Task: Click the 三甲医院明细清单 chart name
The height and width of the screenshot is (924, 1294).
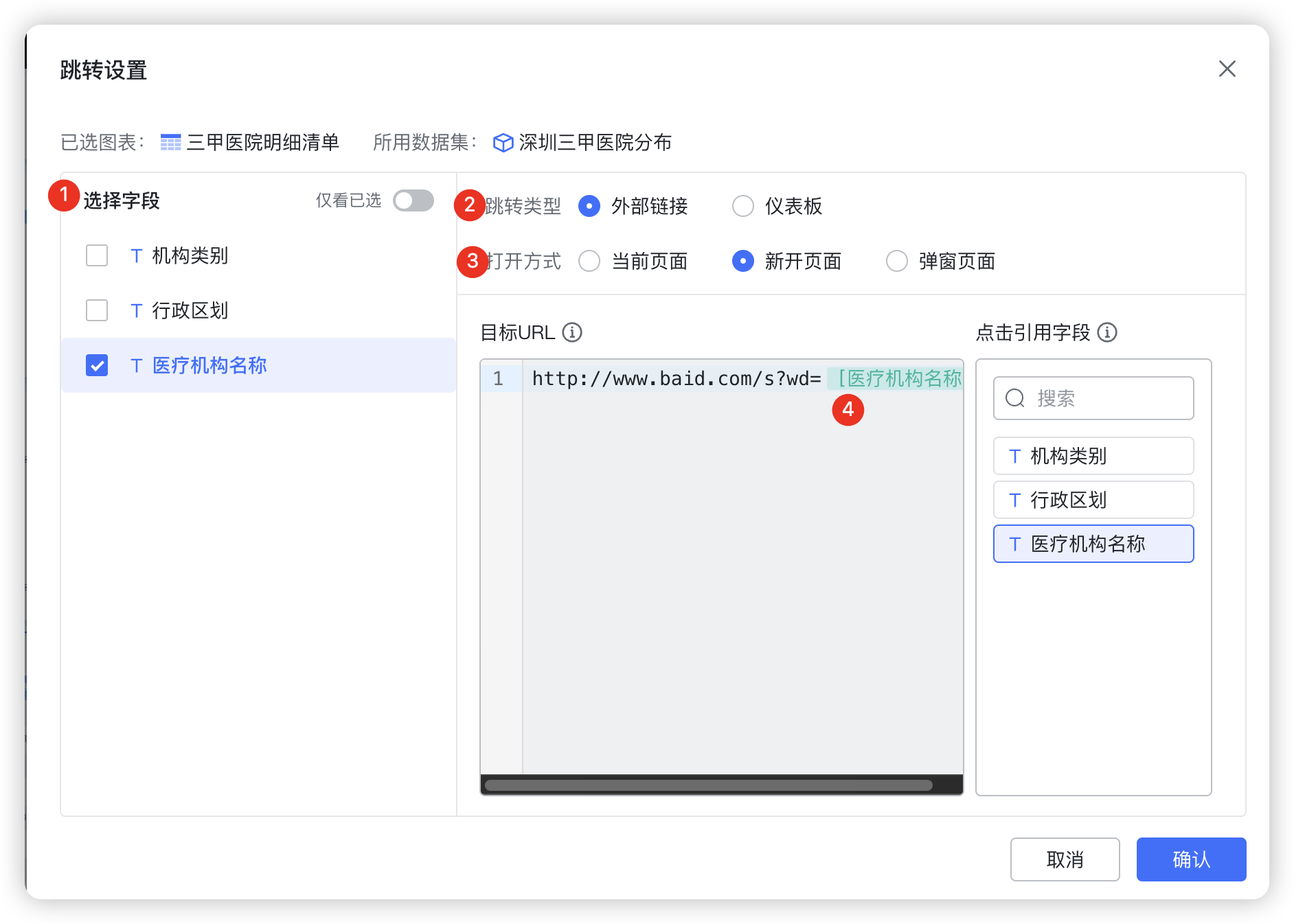Action: 262,142
